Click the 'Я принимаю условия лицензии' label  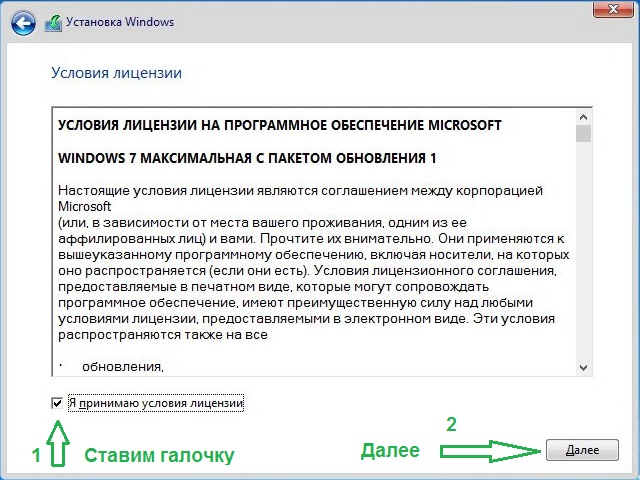pyautogui.click(x=156, y=403)
